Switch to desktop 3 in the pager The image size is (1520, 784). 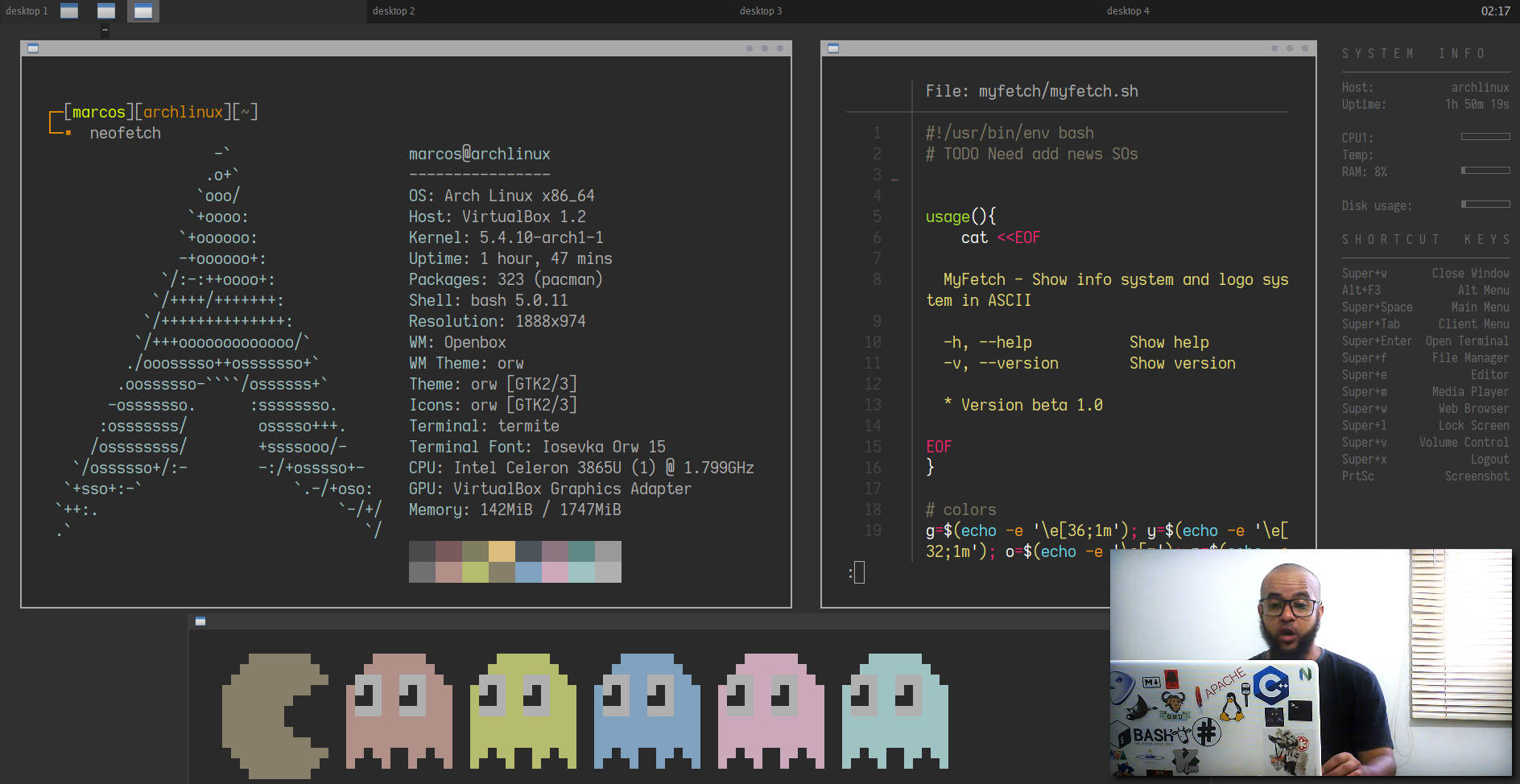(761, 10)
